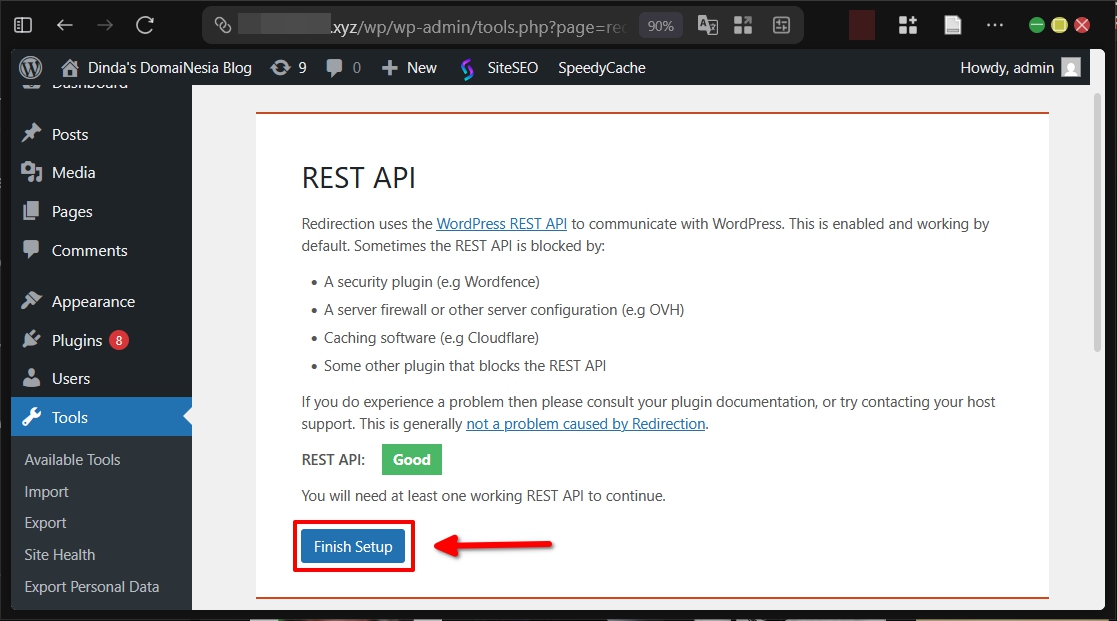Image resolution: width=1117 pixels, height=621 pixels.
Task: Open the Users sidebar icon
Action: coord(33,378)
